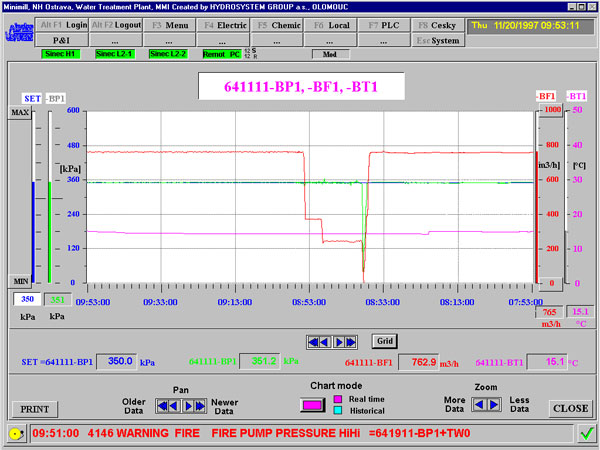
Task: Zoom to show more data
Action: tap(478, 405)
